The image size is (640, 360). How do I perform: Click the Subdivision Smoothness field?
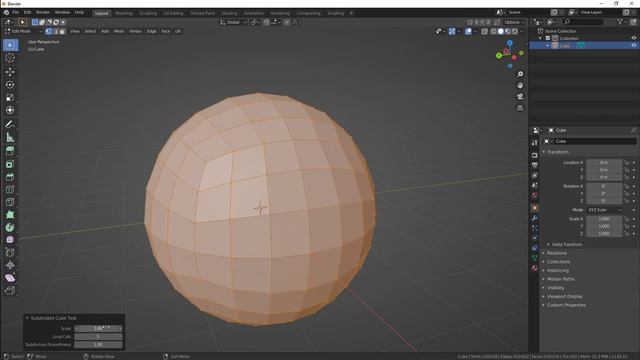tap(98, 345)
